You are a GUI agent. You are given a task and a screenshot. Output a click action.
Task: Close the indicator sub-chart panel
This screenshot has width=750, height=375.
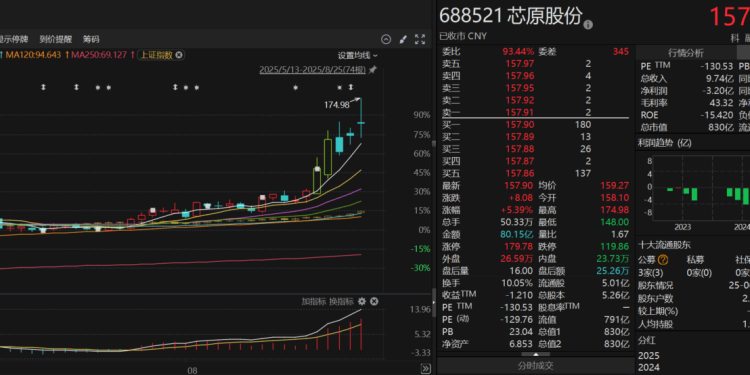(x=374, y=301)
